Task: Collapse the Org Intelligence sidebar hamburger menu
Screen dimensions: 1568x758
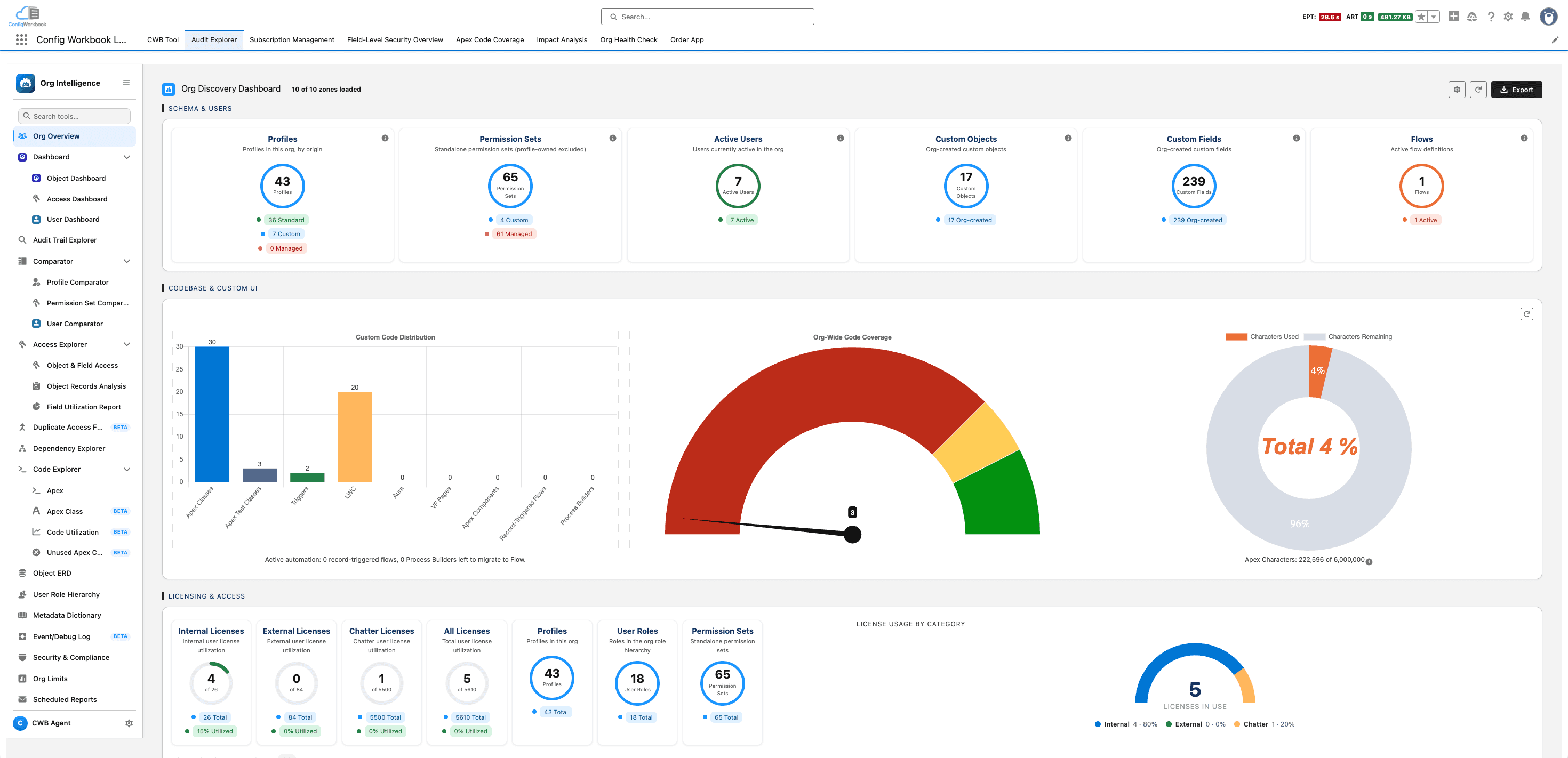Action: [126, 83]
